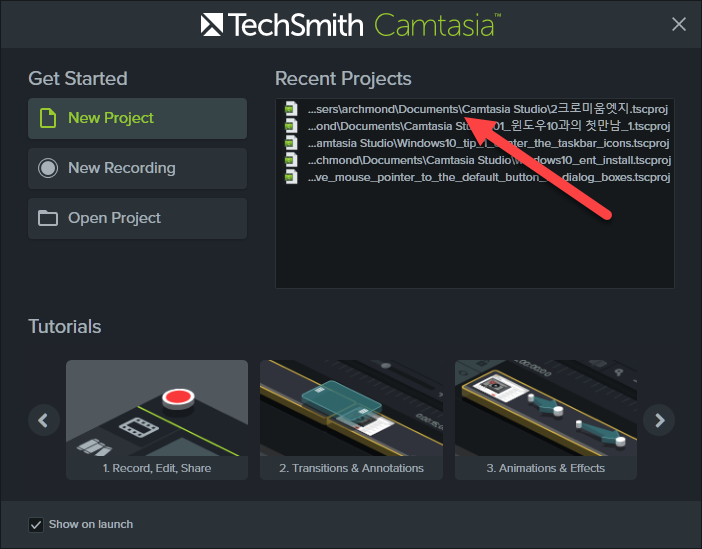Click the New Project button
This screenshot has width=702, height=549.
coord(137,118)
